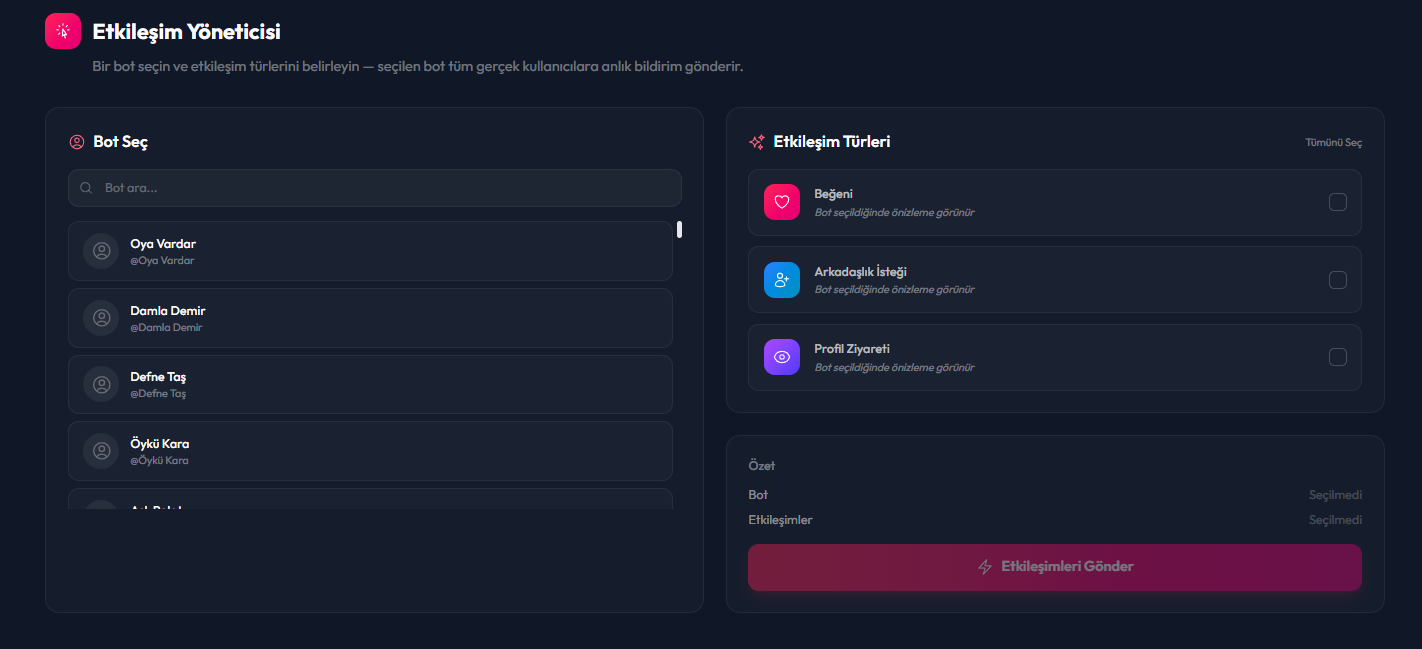Click the Etkileşimleri Gönder button

click(1055, 567)
